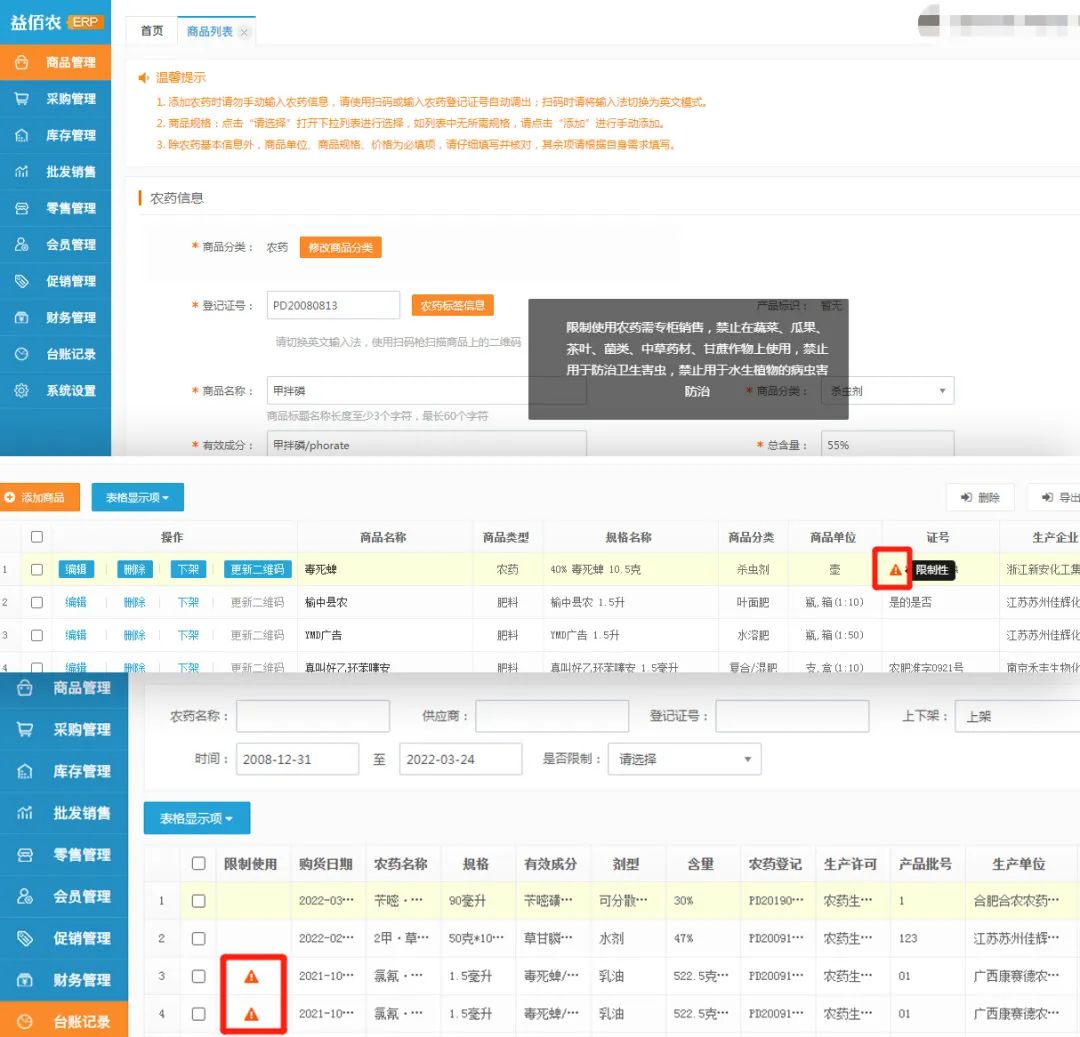The height and width of the screenshot is (1037, 1080).
Task: Click the warehouse icon for 库存管理
Action: pos(21,135)
